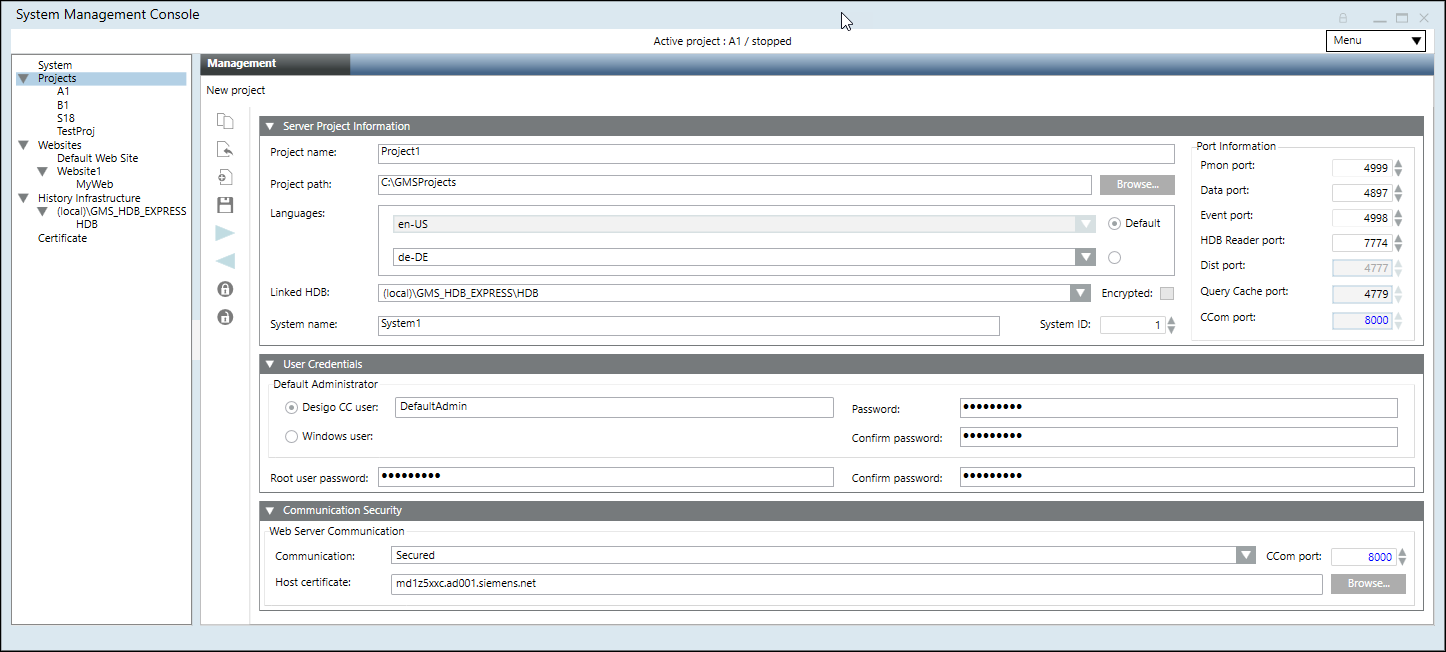Screen dimensions: 1446x652
Task: Open the Communication dropdown set to Secured
Action: 1245,555
